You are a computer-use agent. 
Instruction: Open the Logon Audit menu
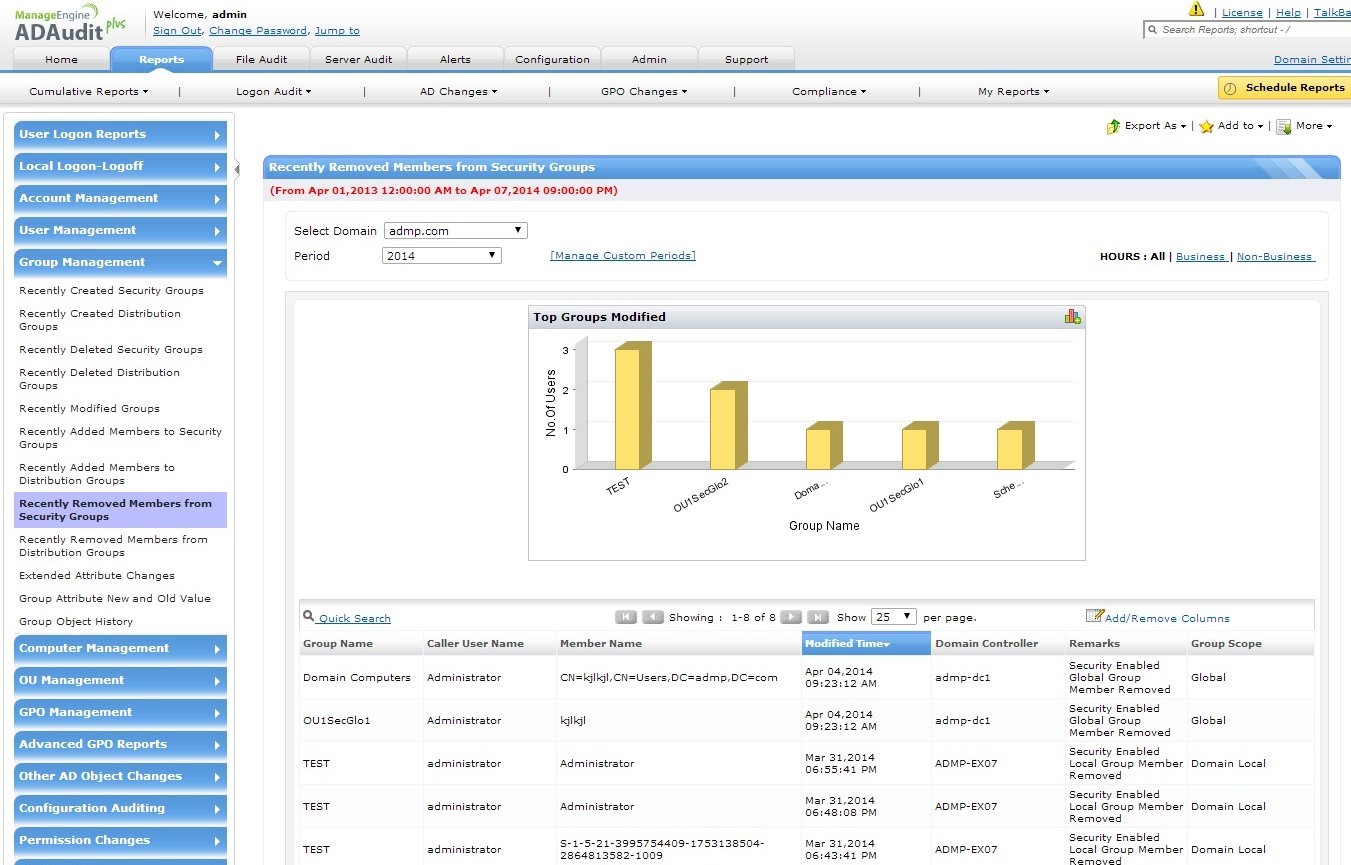tap(273, 91)
